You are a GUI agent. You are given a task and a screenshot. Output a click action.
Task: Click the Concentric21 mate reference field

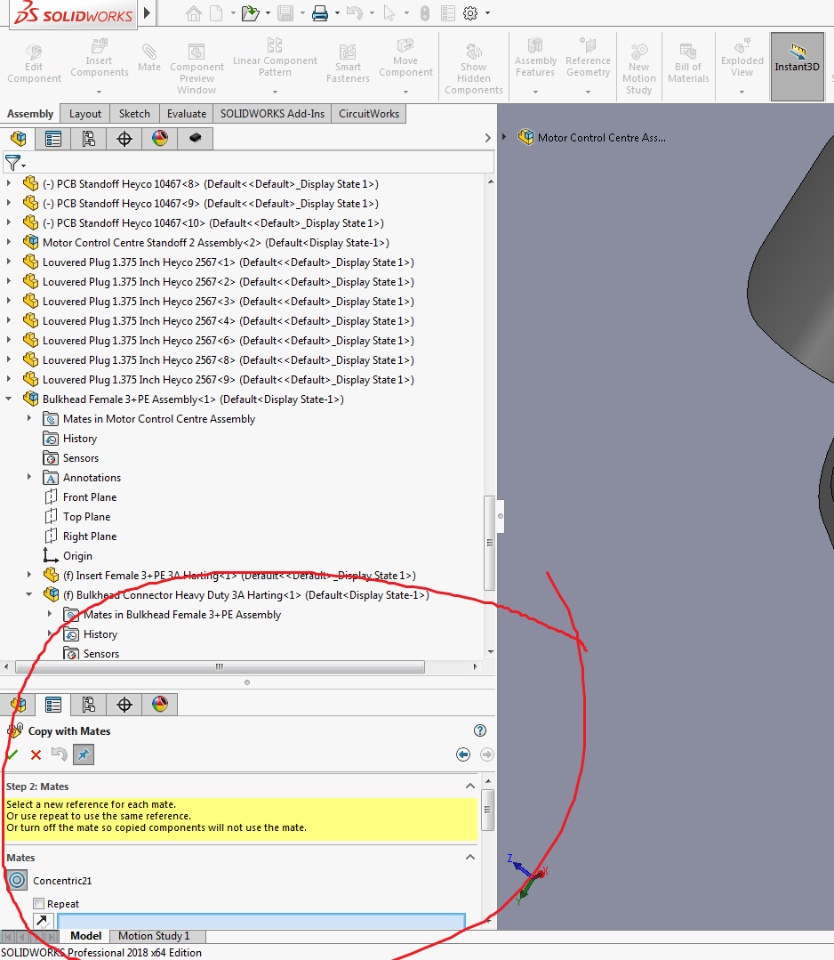(x=261, y=920)
